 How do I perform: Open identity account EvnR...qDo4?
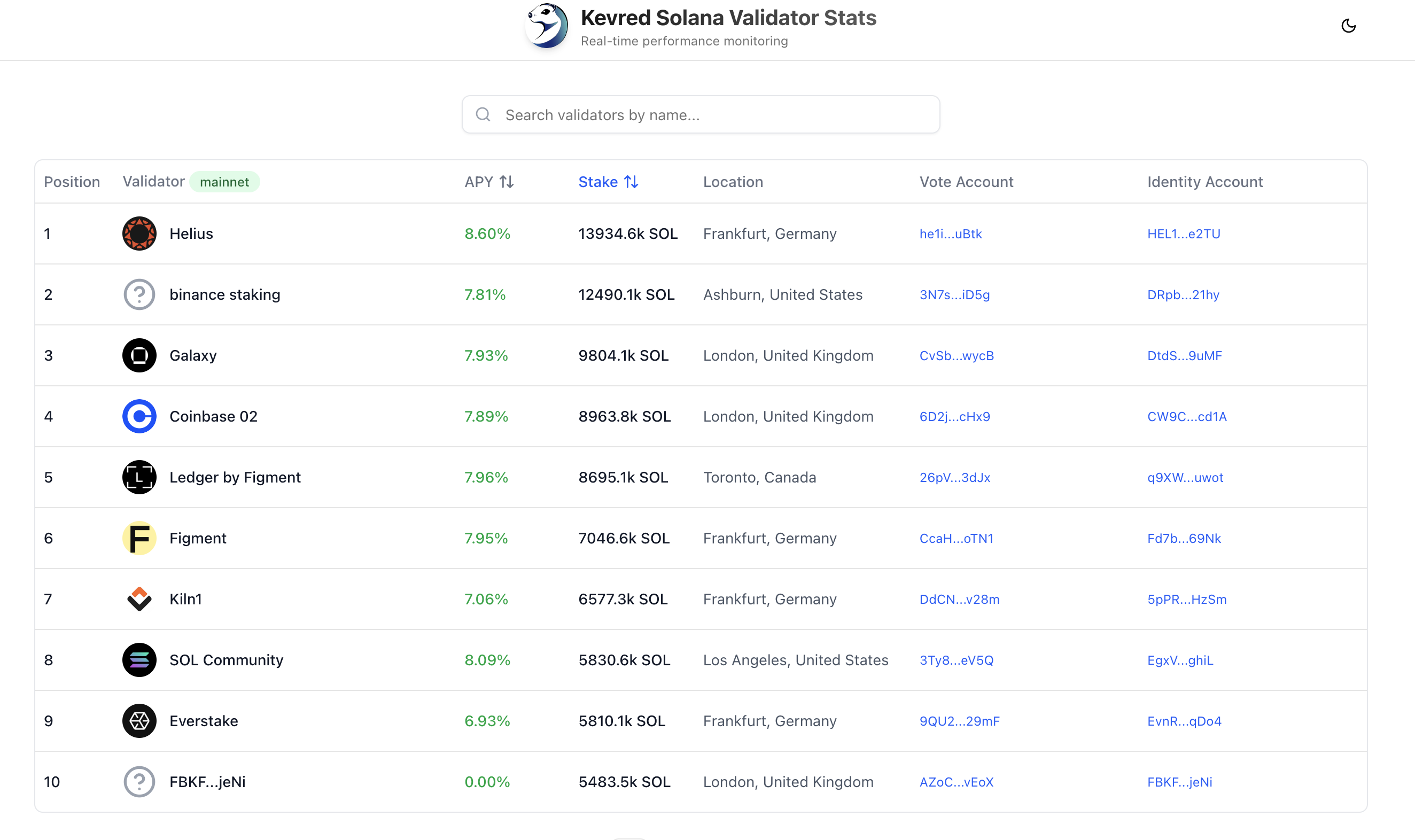(x=1184, y=721)
